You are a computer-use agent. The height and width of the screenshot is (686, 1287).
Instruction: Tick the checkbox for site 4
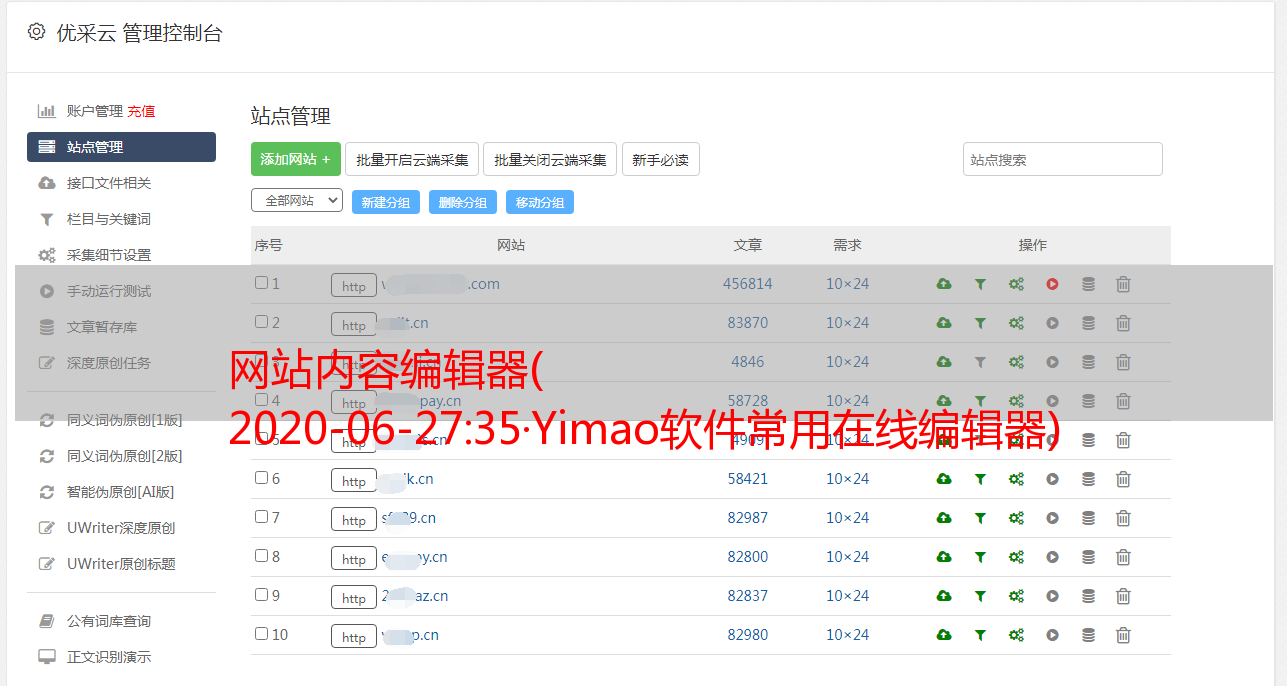click(261, 400)
